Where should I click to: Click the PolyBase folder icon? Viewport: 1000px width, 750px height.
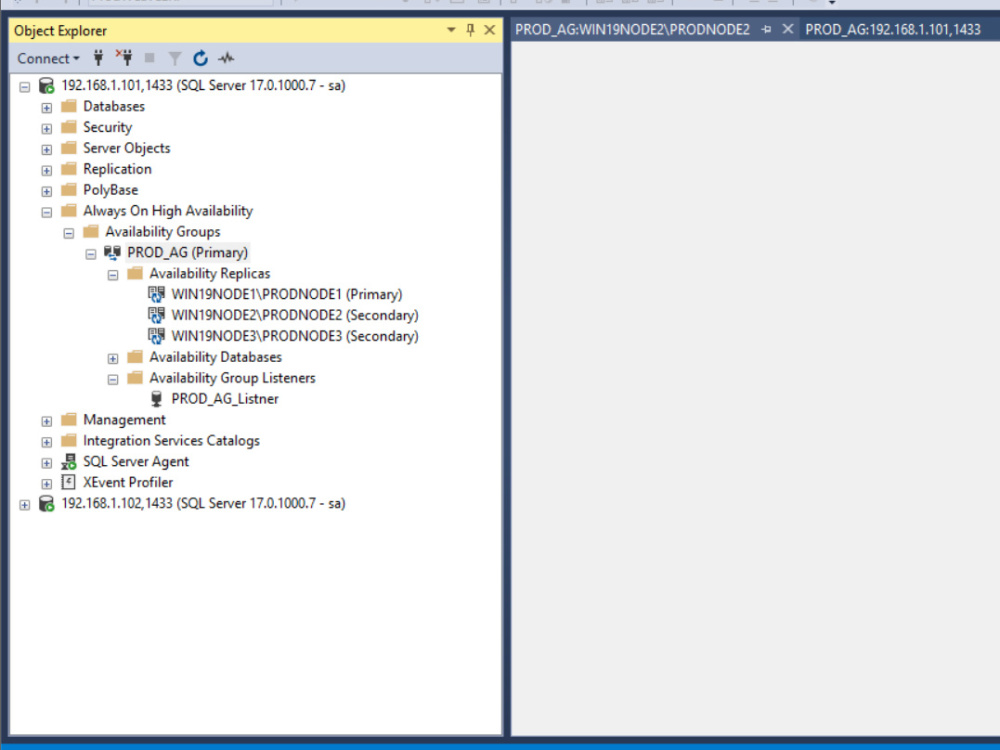(69, 189)
